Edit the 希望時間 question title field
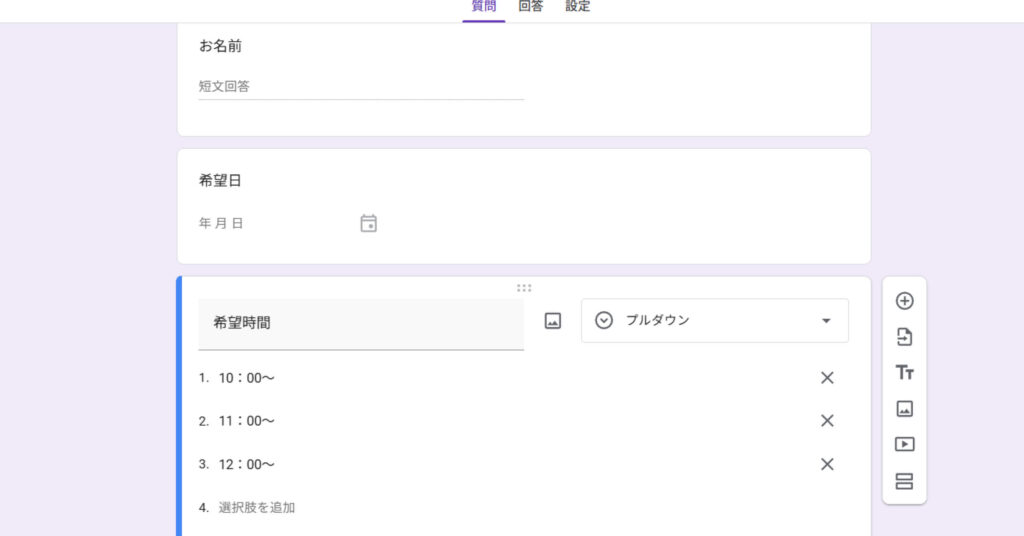The height and width of the screenshot is (536, 1024). (360, 323)
